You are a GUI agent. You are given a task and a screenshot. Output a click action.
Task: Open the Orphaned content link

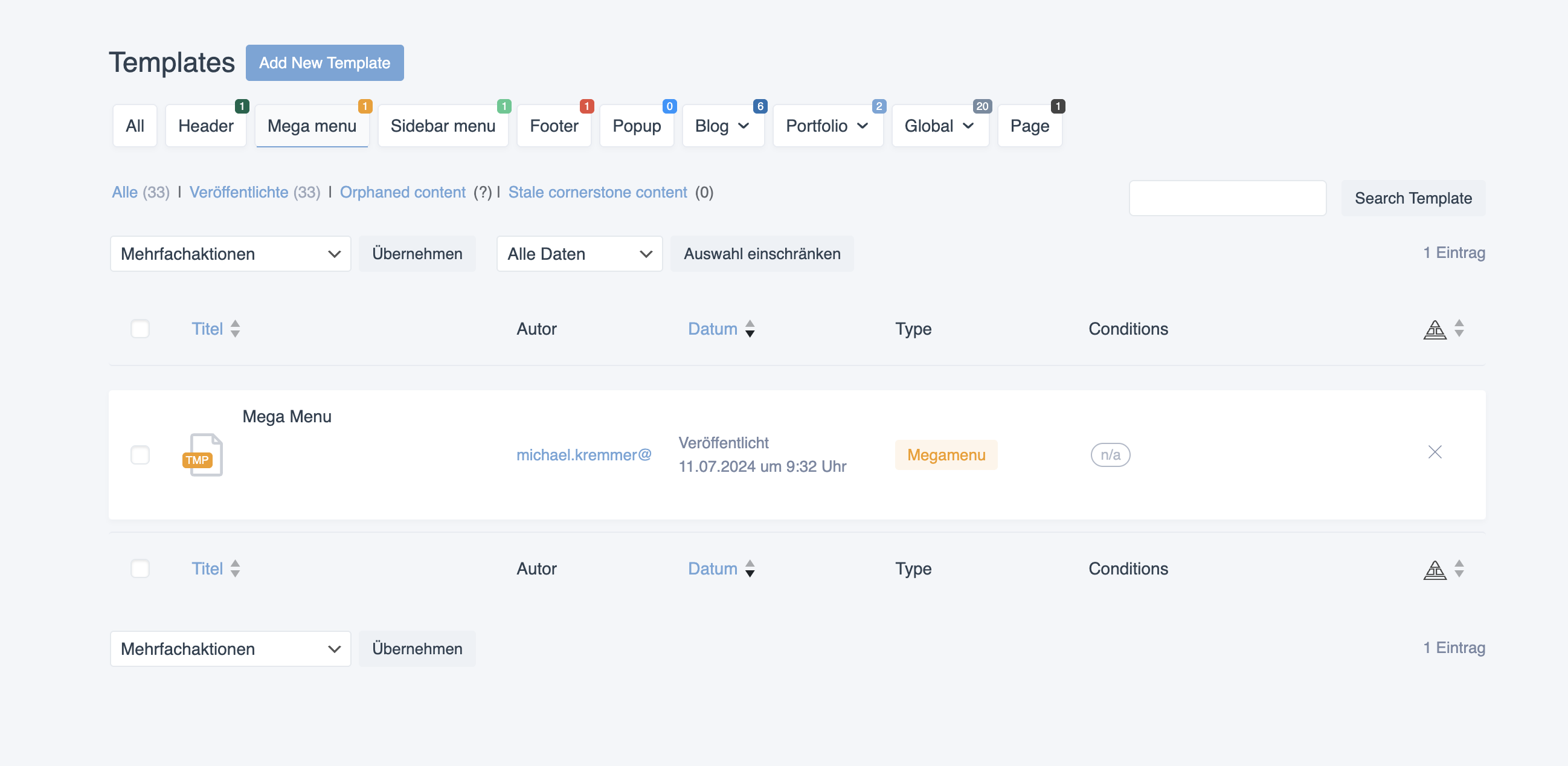[x=402, y=193]
